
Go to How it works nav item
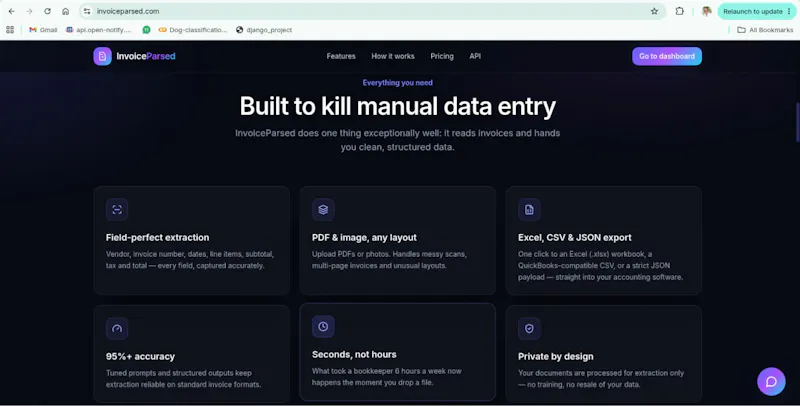click(x=393, y=56)
